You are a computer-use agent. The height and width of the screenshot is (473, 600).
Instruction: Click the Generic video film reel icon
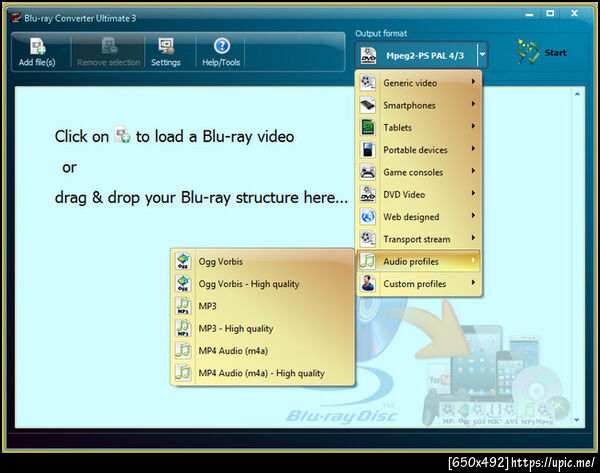pyautogui.click(x=368, y=82)
